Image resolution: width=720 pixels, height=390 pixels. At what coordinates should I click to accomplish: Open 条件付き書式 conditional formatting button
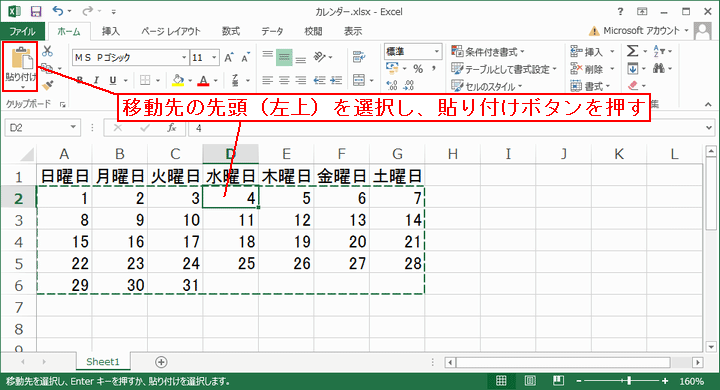click(x=488, y=51)
